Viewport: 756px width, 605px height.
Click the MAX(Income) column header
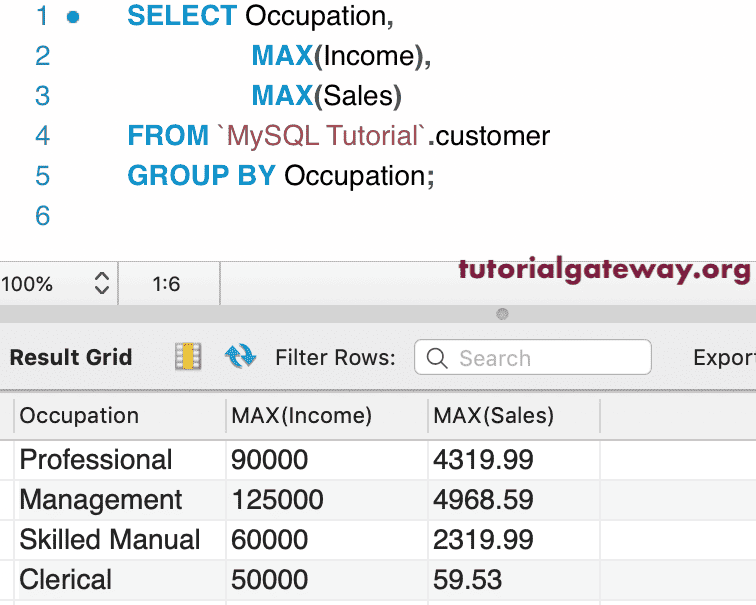coord(301,416)
